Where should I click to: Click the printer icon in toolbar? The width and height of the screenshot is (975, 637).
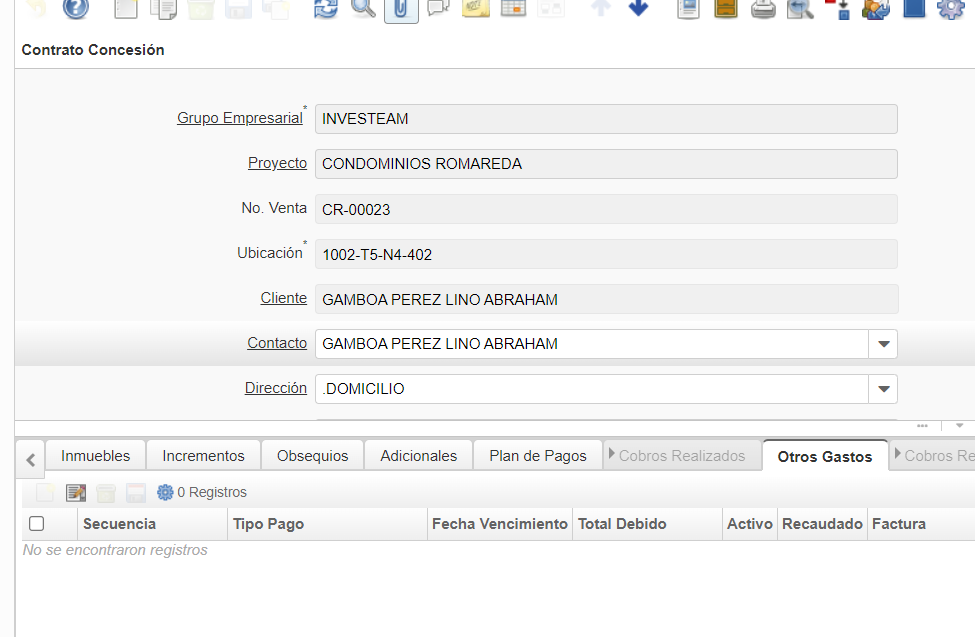click(x=763, y=9)
